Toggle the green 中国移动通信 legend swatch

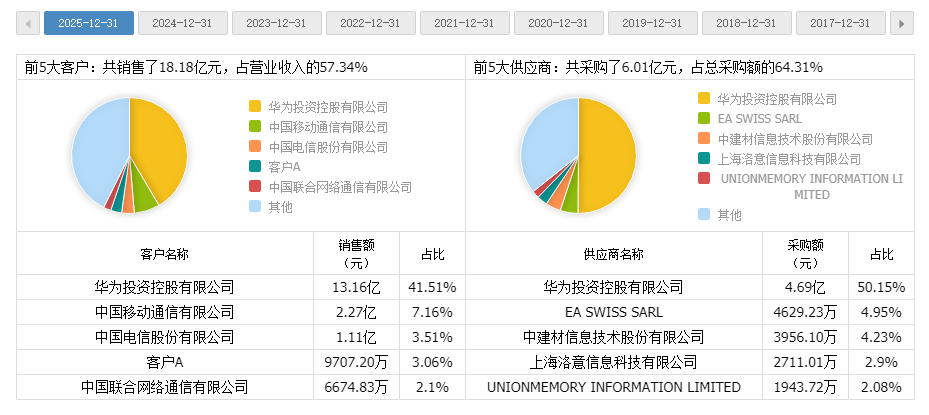(255, 127)
